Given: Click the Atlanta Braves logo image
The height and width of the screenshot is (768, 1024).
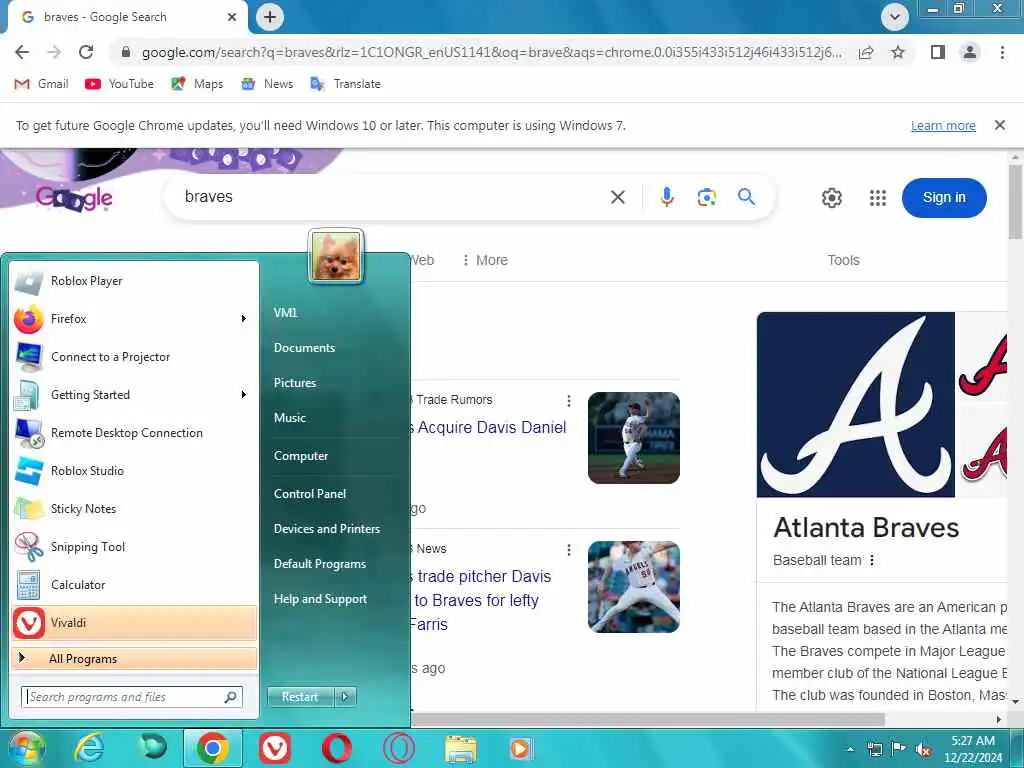Looking at the screenshot, I should point(856,404).
